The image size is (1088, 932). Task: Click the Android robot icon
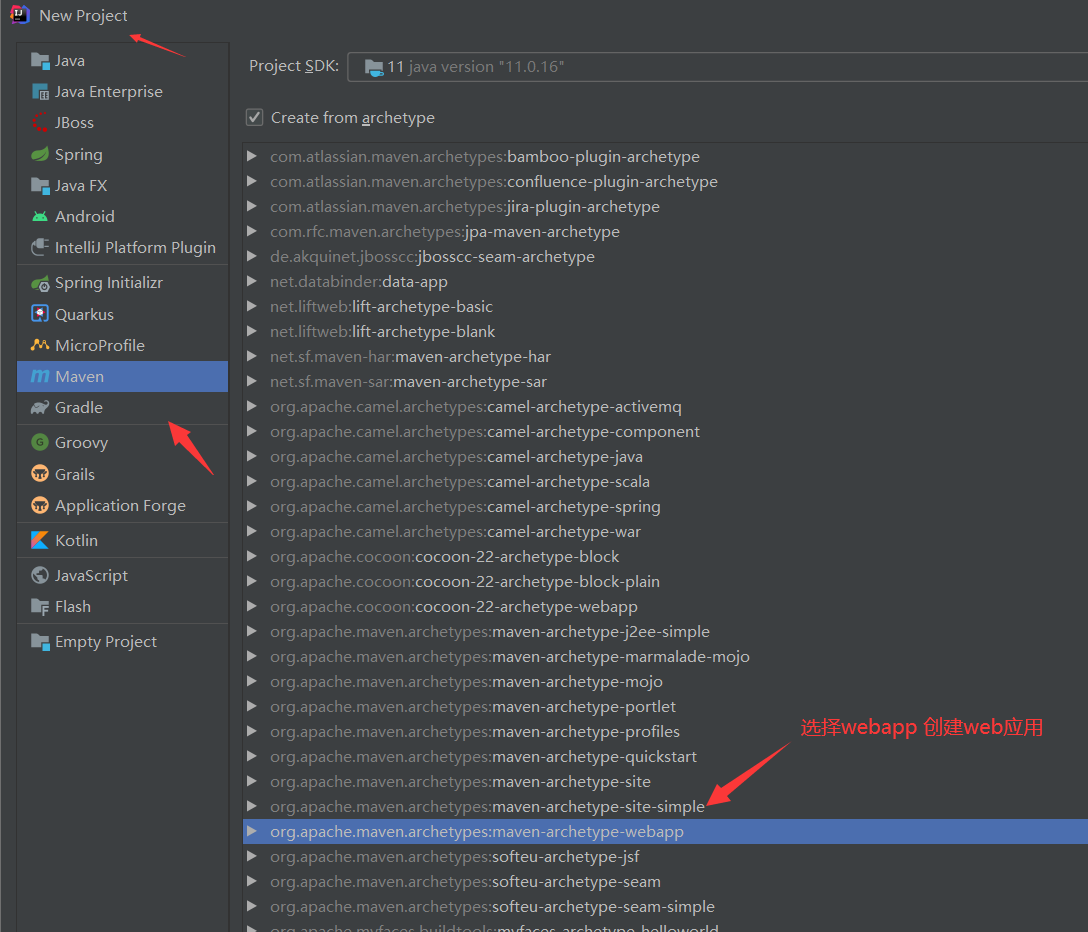tap(40, 217)
